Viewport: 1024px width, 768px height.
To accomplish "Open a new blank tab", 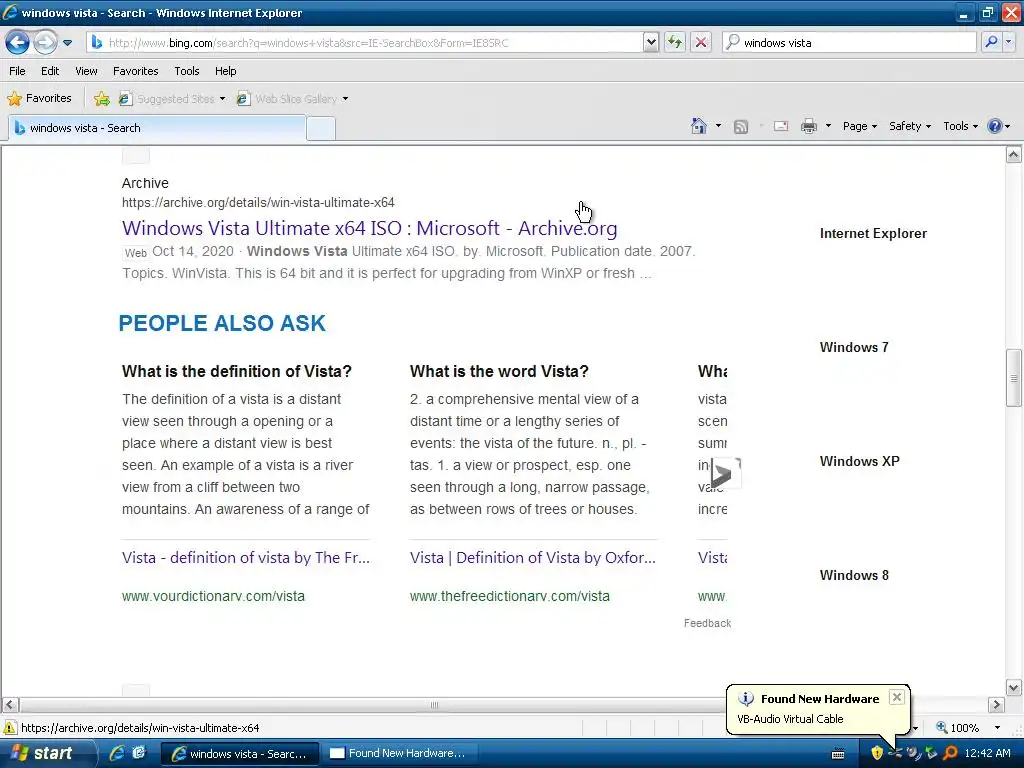I will [321, 129].
